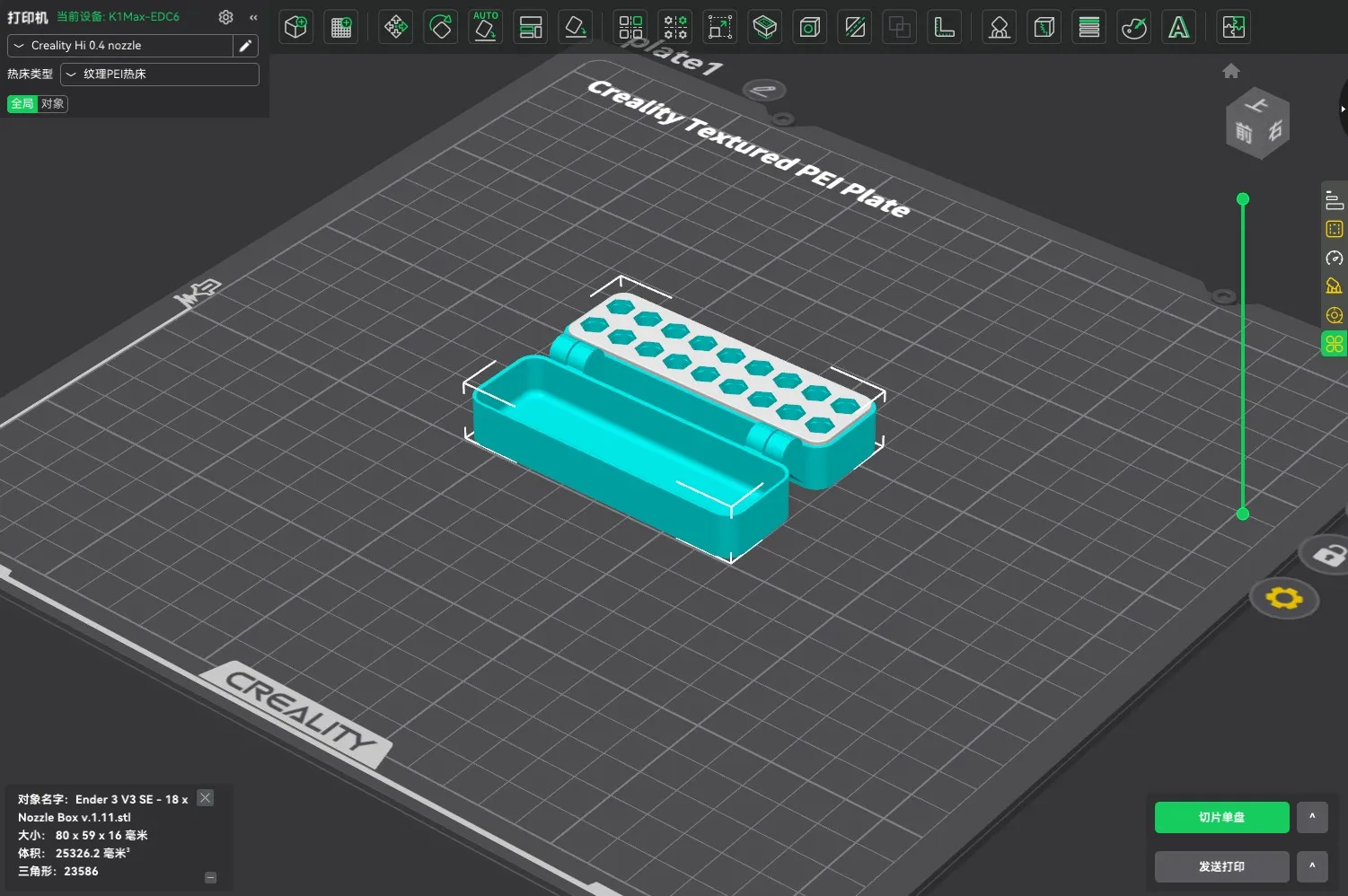Viewport: 1348px width, 896px height.
Task: Click the variable layer height icon
Action: [1089, 27]
